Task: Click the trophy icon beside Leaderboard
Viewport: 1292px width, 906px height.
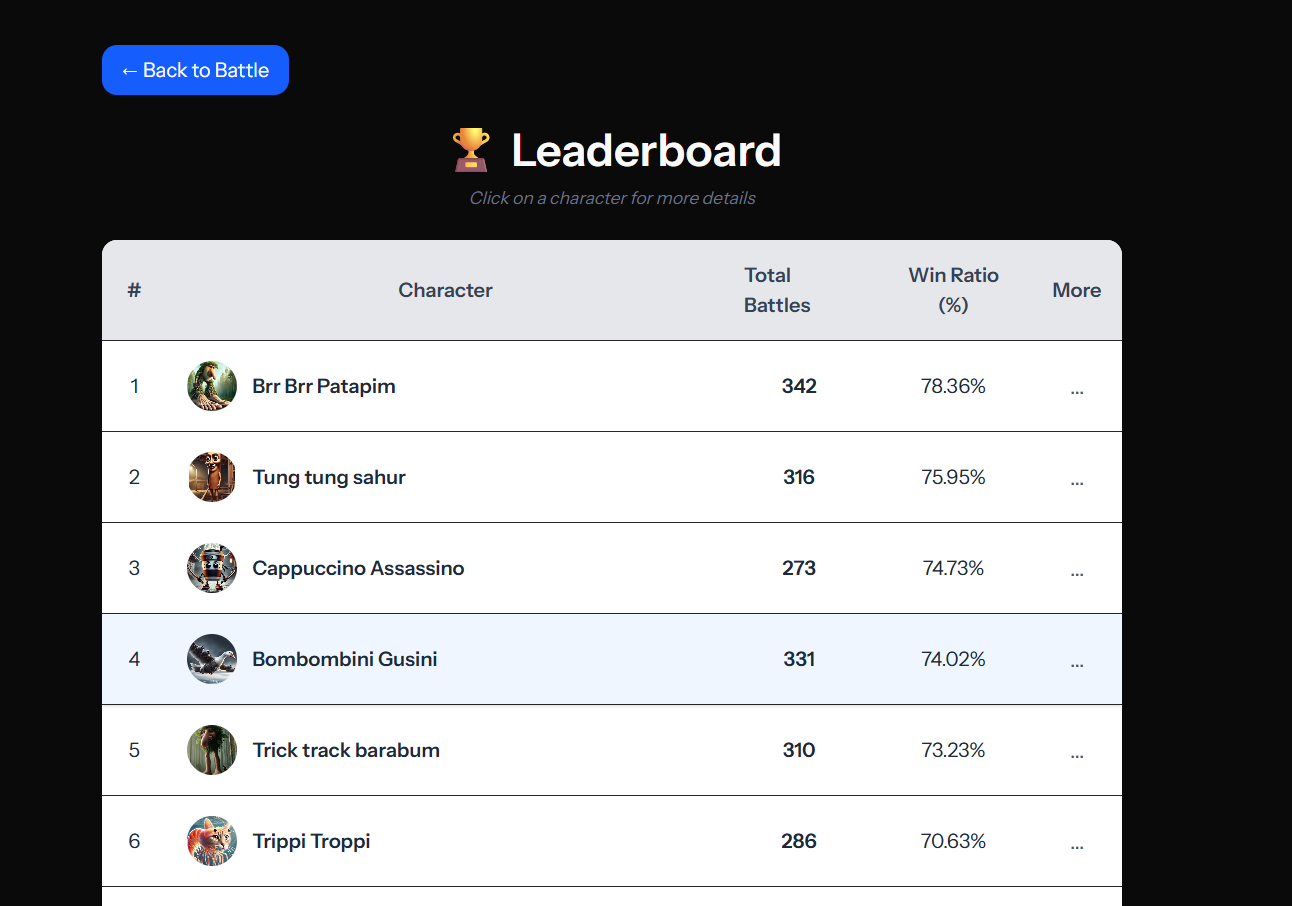Action: [x=471, y=150]
